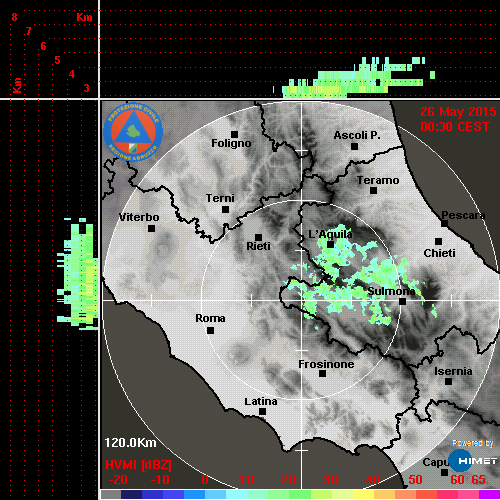This screenshot has width=500, height=500.
Task: Select the Pescara city label
Action: [x=463, y=215]
